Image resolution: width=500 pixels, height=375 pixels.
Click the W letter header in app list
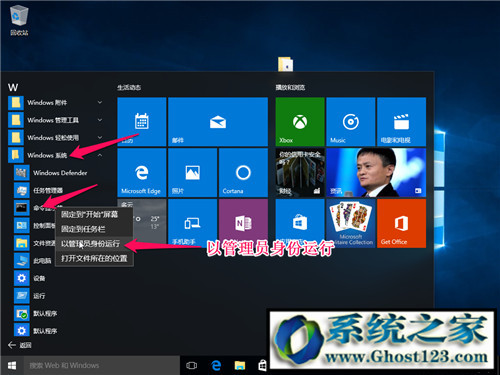pos(13,87)
